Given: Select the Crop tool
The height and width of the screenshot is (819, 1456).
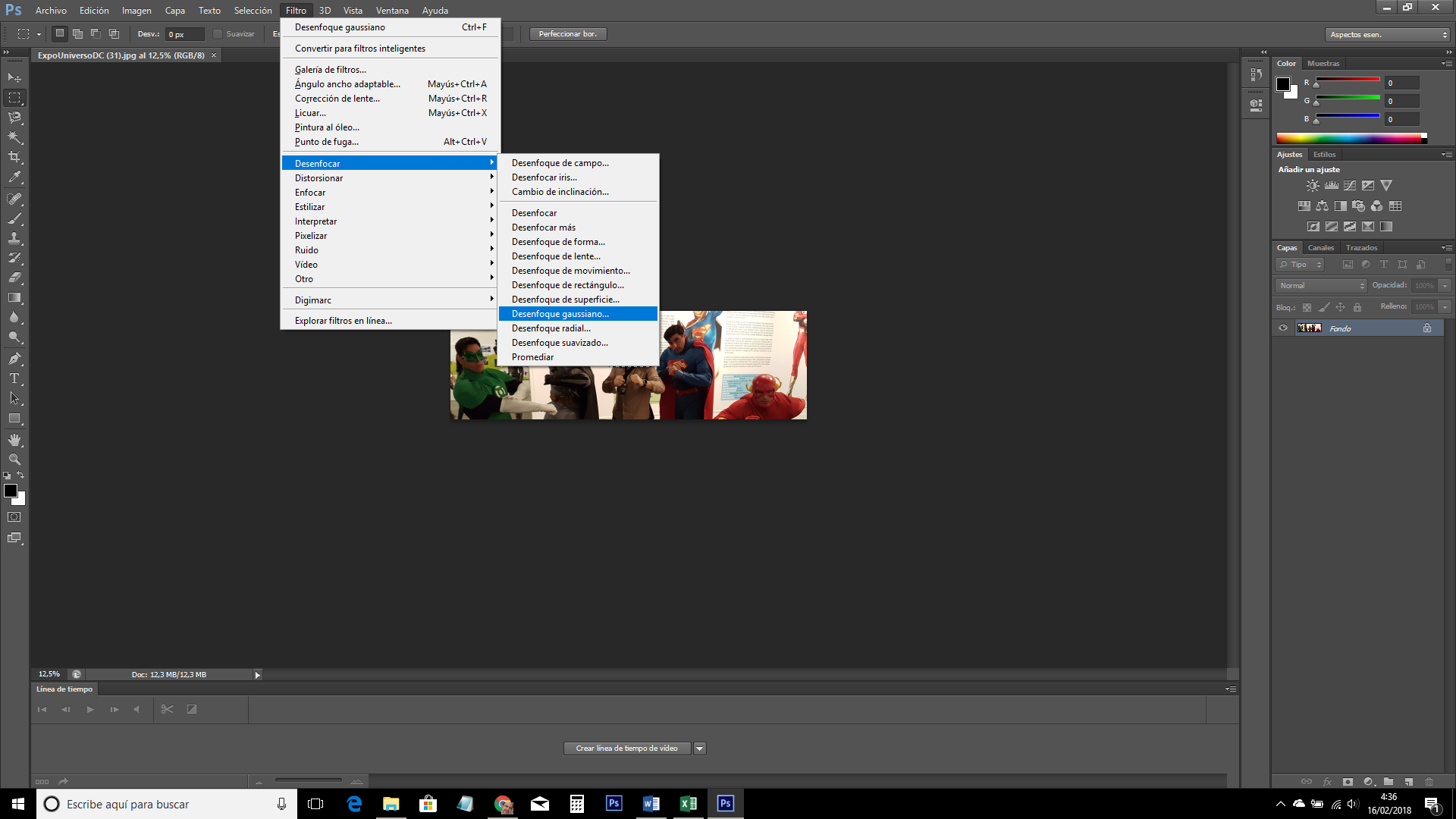Looking at the screenshot, I should coord(14,157).
